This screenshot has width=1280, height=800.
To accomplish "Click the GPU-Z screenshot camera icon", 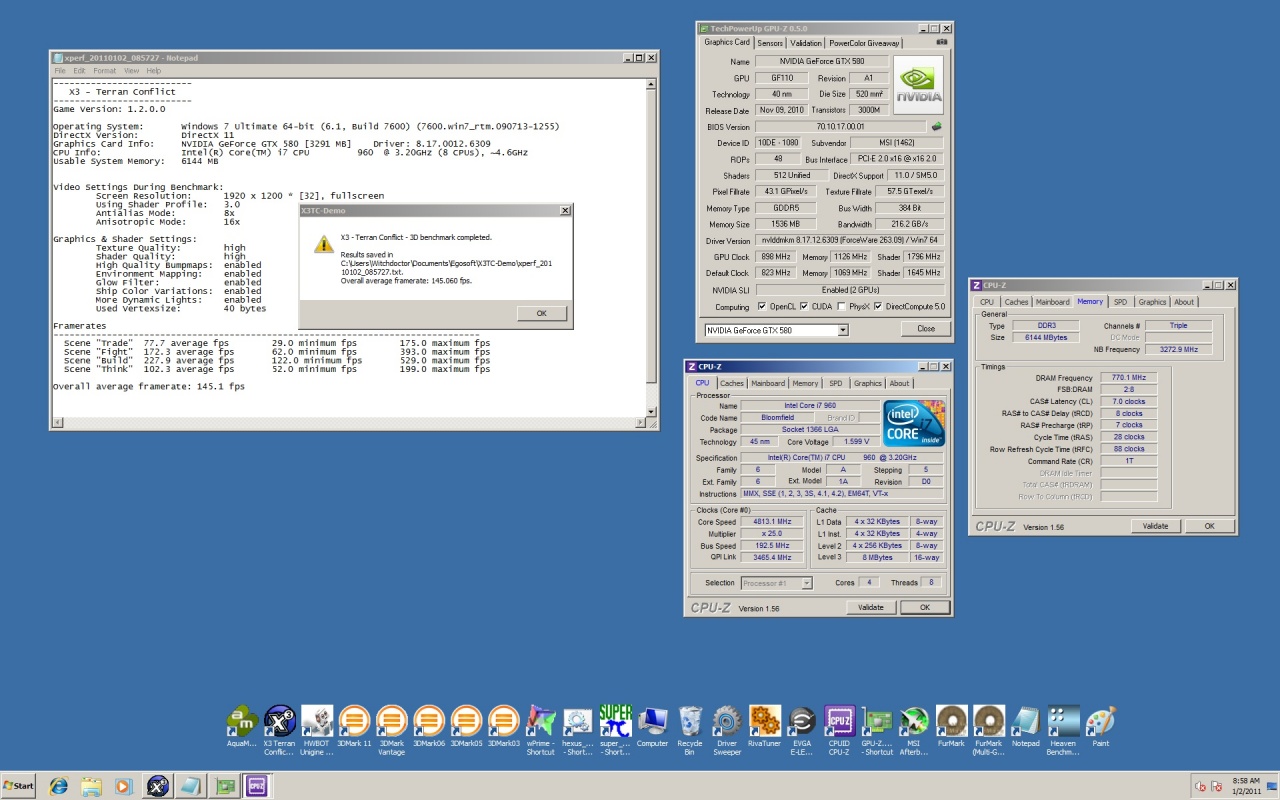I will pos(941,43).
